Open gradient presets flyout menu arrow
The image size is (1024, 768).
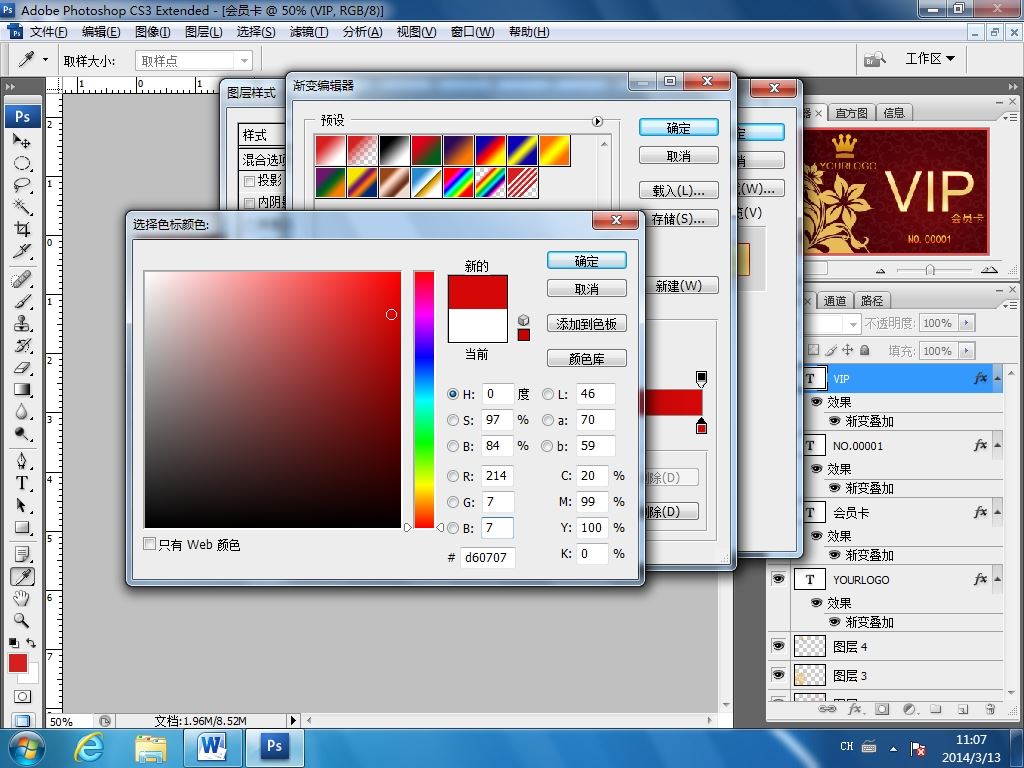tap(597, 121)
